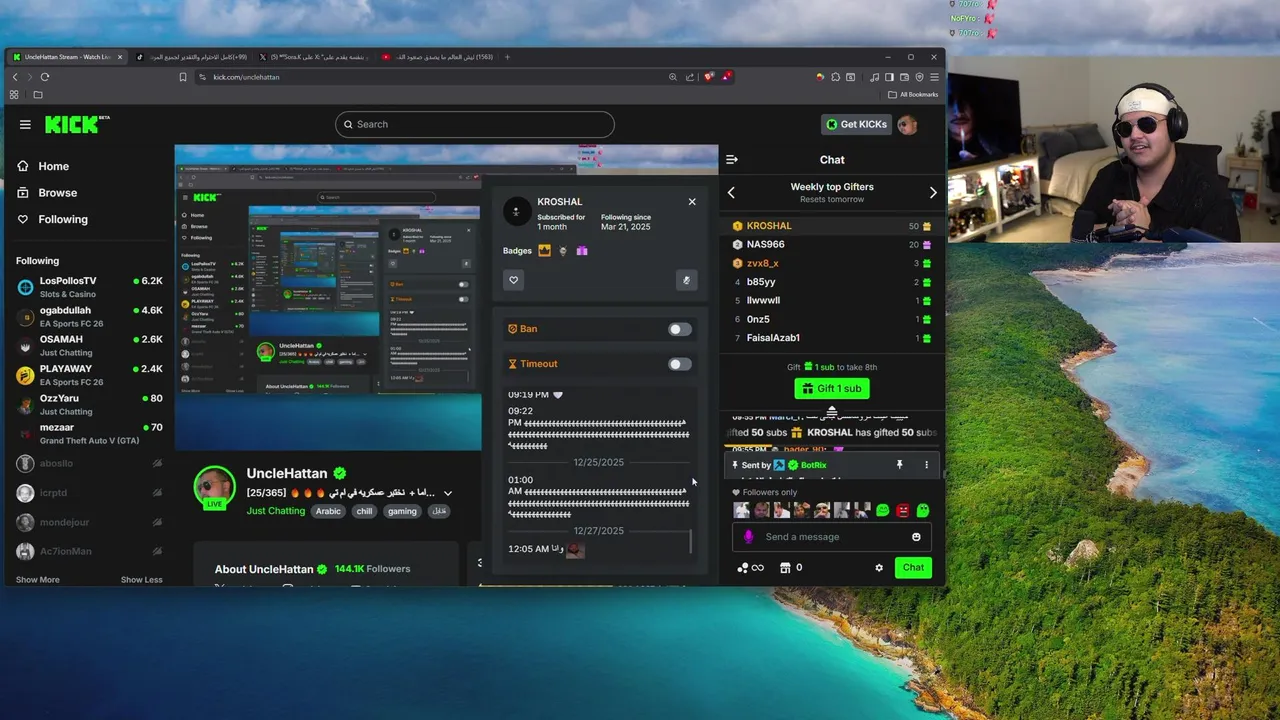Switch to the UncleHattan Stream browser tab
The image size is (1280, 720).
tap(67, 57)
